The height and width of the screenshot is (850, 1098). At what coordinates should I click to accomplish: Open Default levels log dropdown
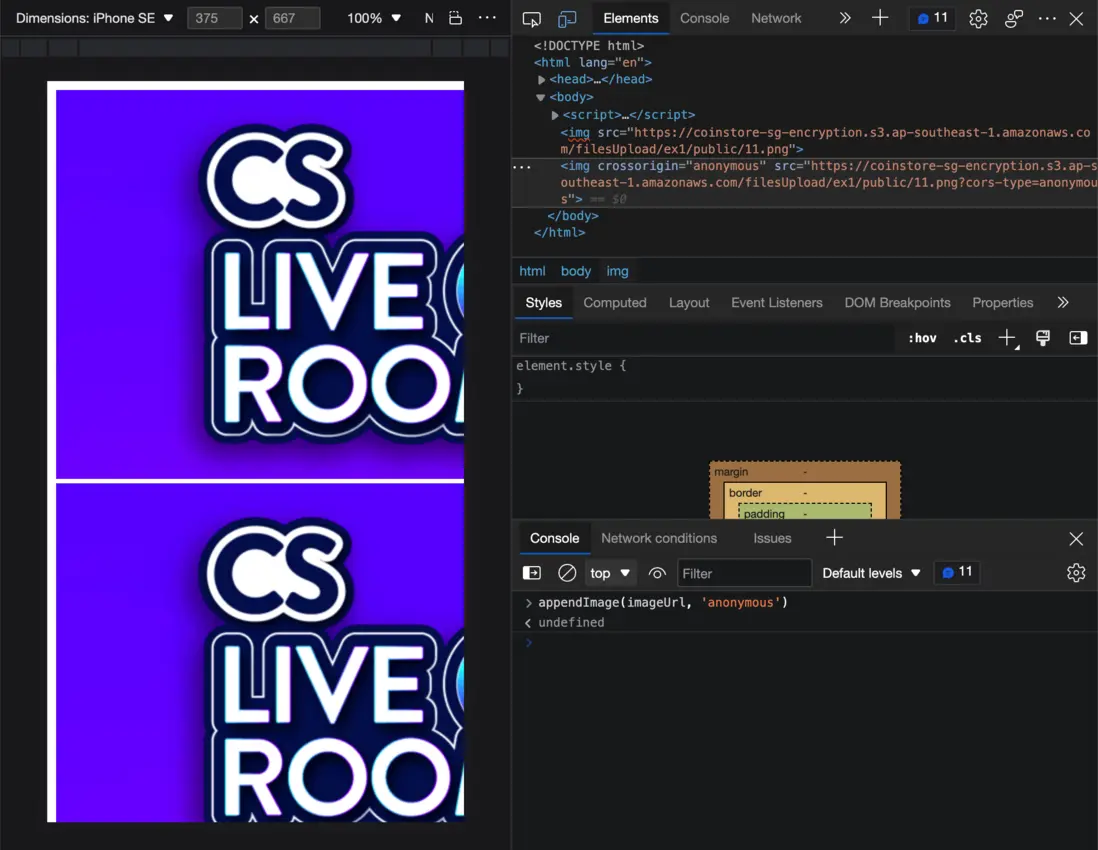pyautogui.click(x=871, y=573)
